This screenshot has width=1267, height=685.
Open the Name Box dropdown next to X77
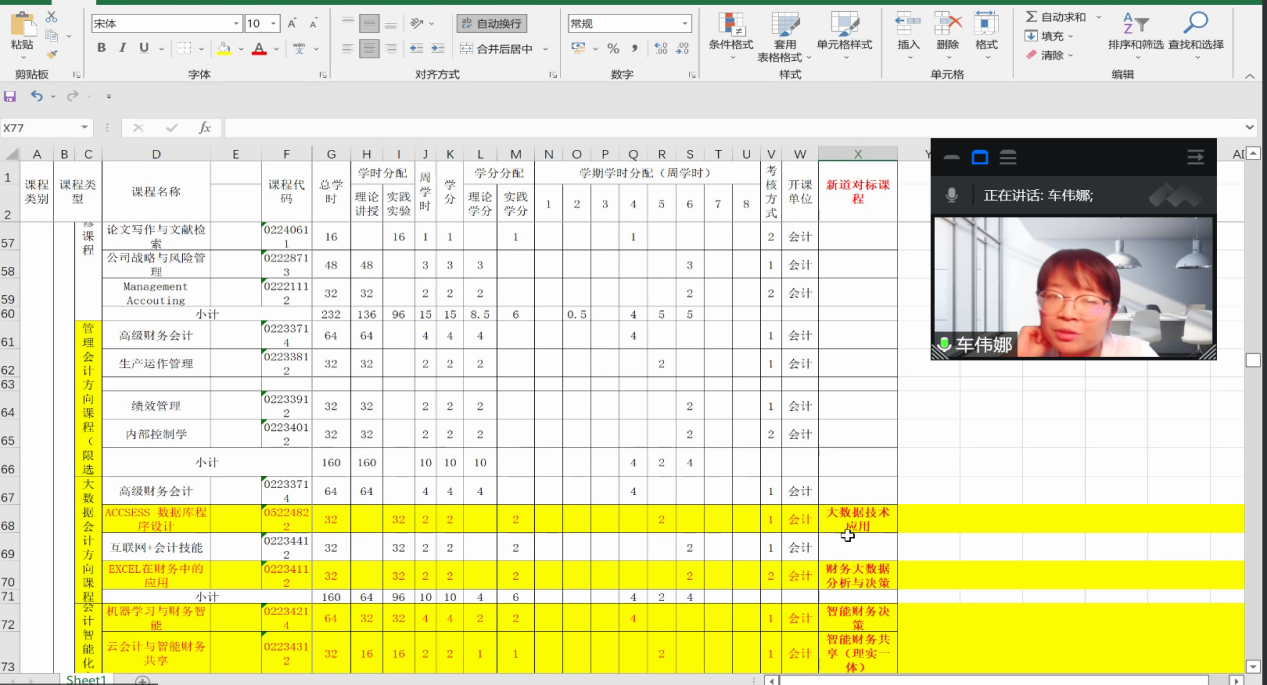pos(85,128)
